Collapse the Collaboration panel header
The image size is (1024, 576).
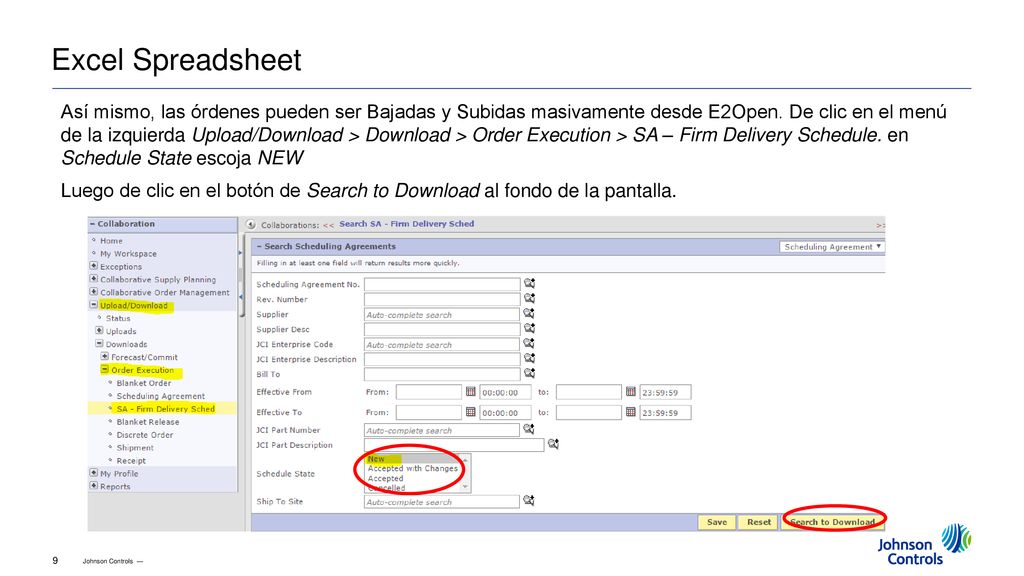(x=93, y=224)
